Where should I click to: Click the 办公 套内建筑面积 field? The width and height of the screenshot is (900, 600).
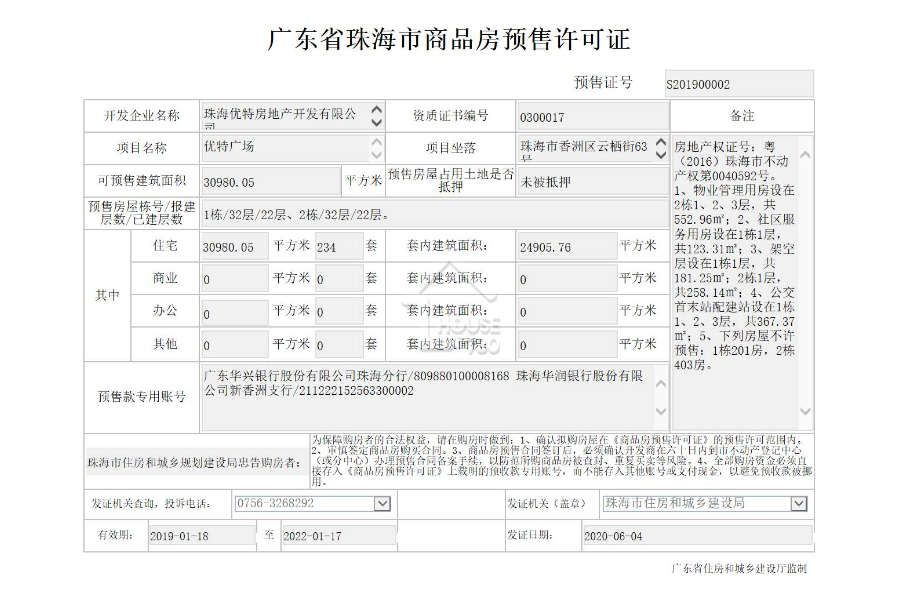(567, 312)
